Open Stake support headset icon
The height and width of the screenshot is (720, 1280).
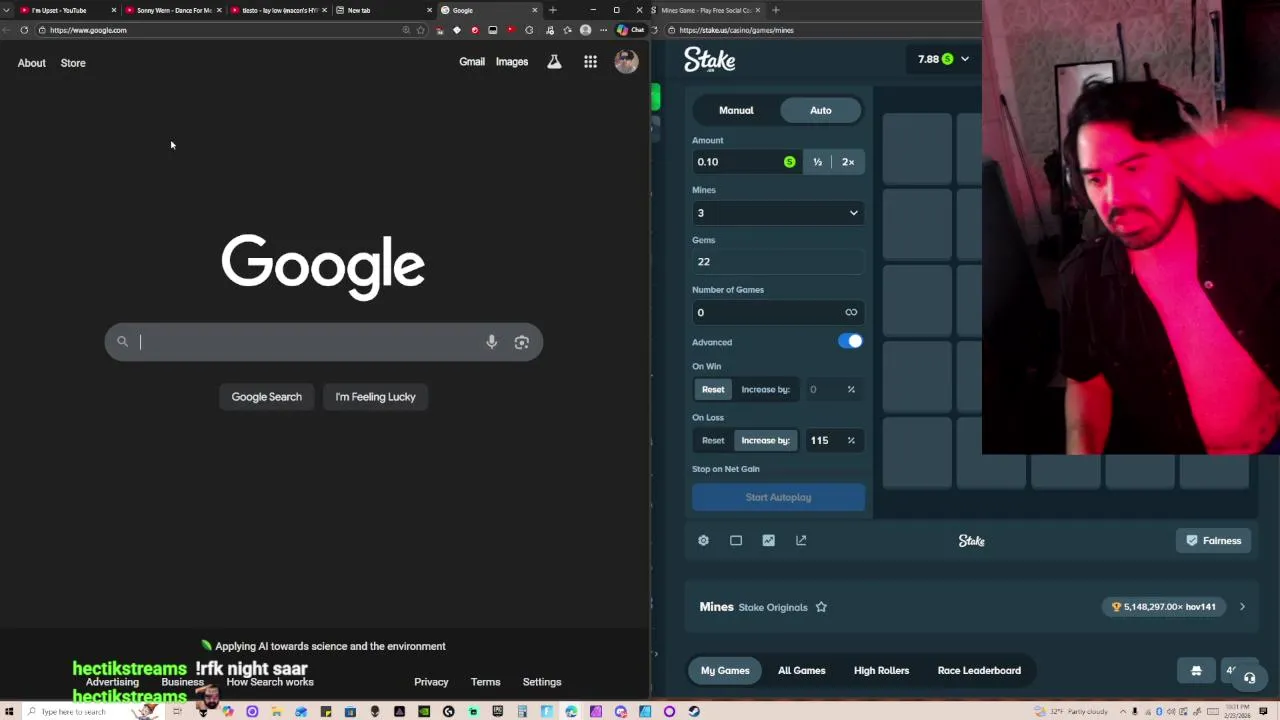click(x=1249, y=678)
